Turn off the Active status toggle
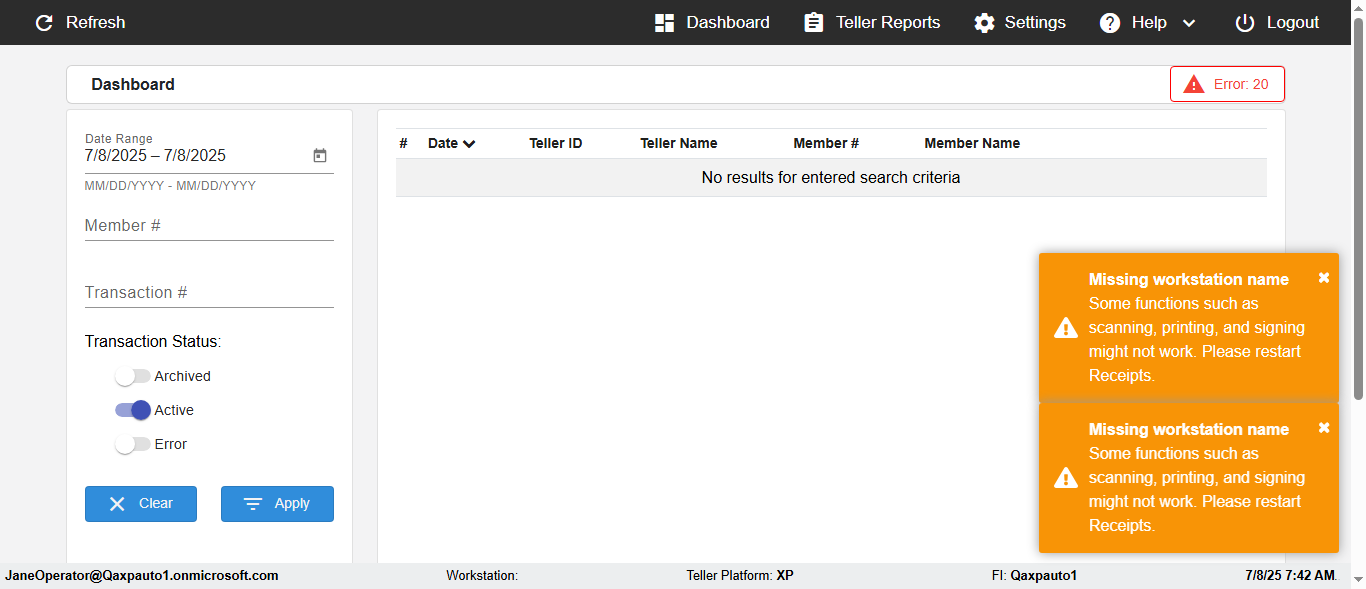The width and height of the screenshot is (1366, 589). point(133,410)
